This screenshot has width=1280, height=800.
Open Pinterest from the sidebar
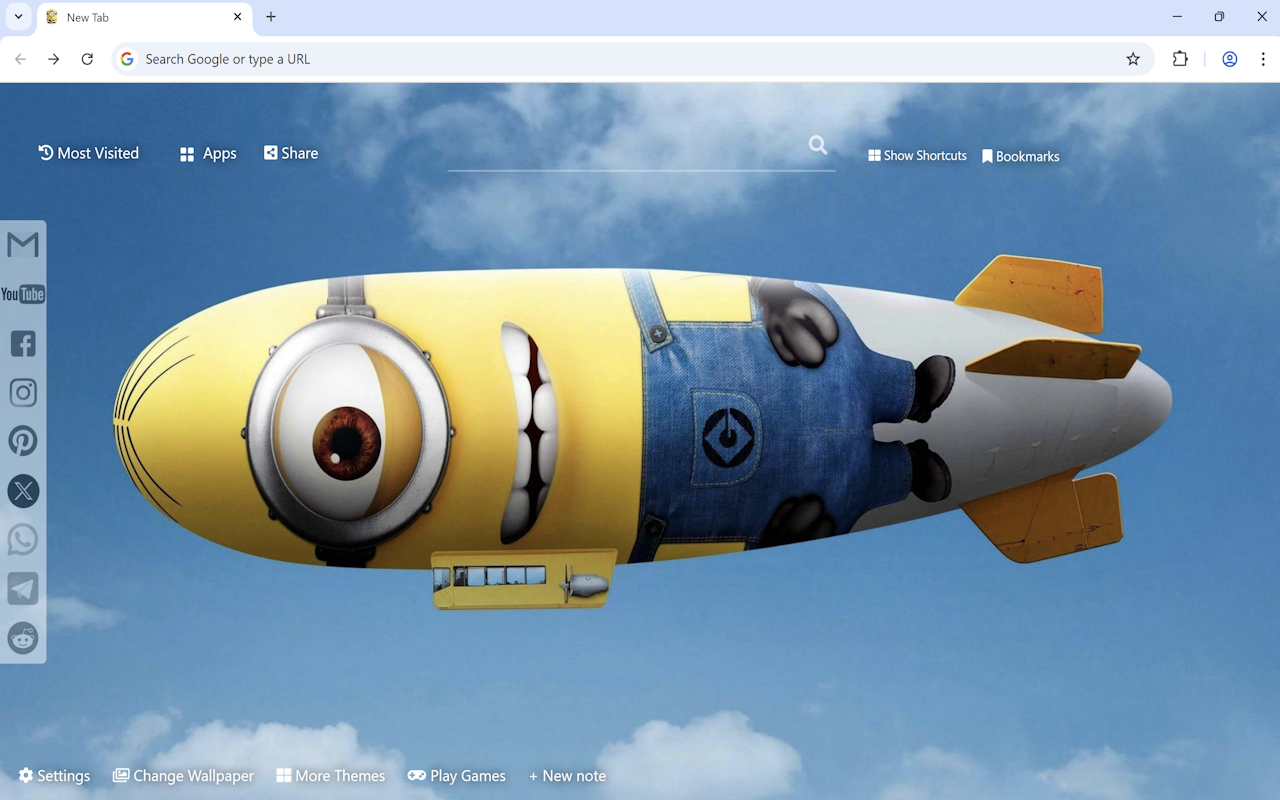click(22, 441)
